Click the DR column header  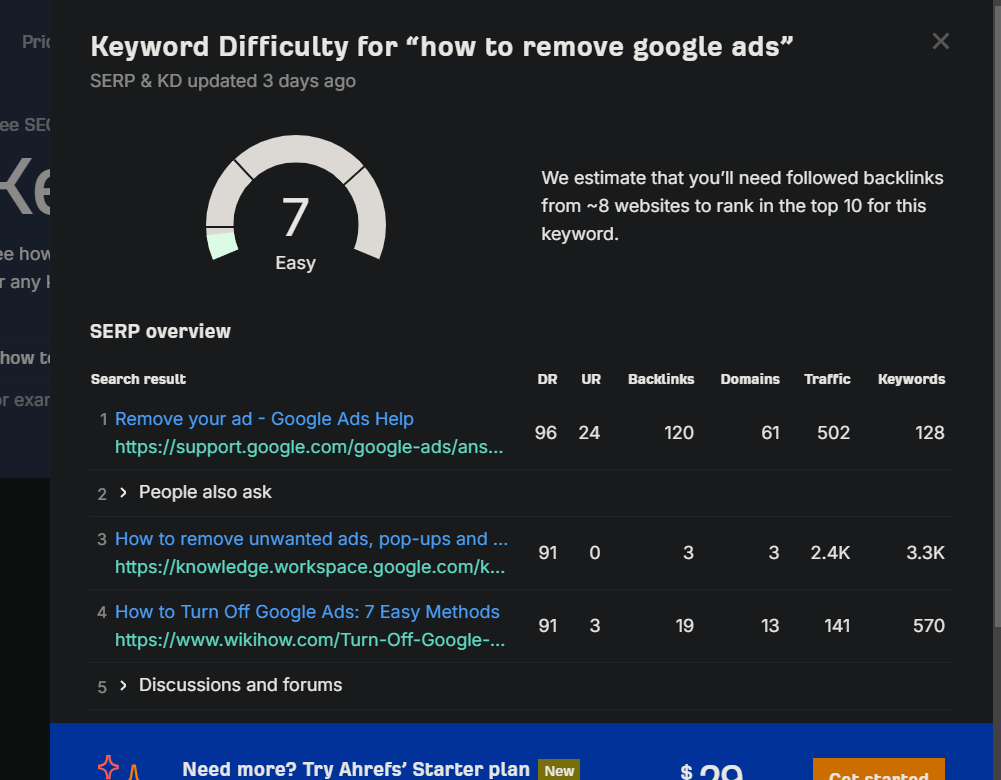[546, 379]
